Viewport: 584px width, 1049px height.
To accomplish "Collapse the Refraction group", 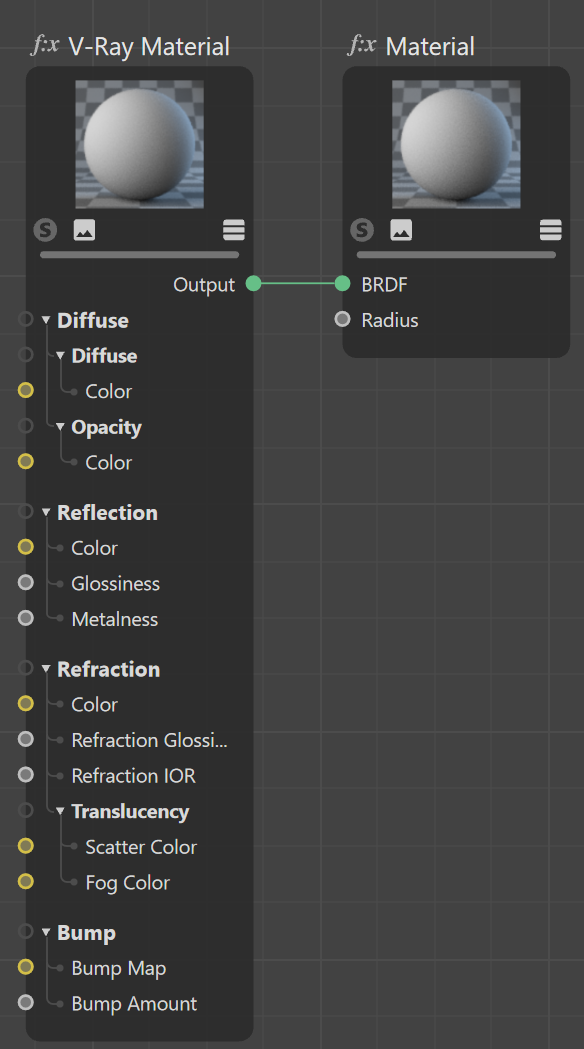I will coord(45,669).
